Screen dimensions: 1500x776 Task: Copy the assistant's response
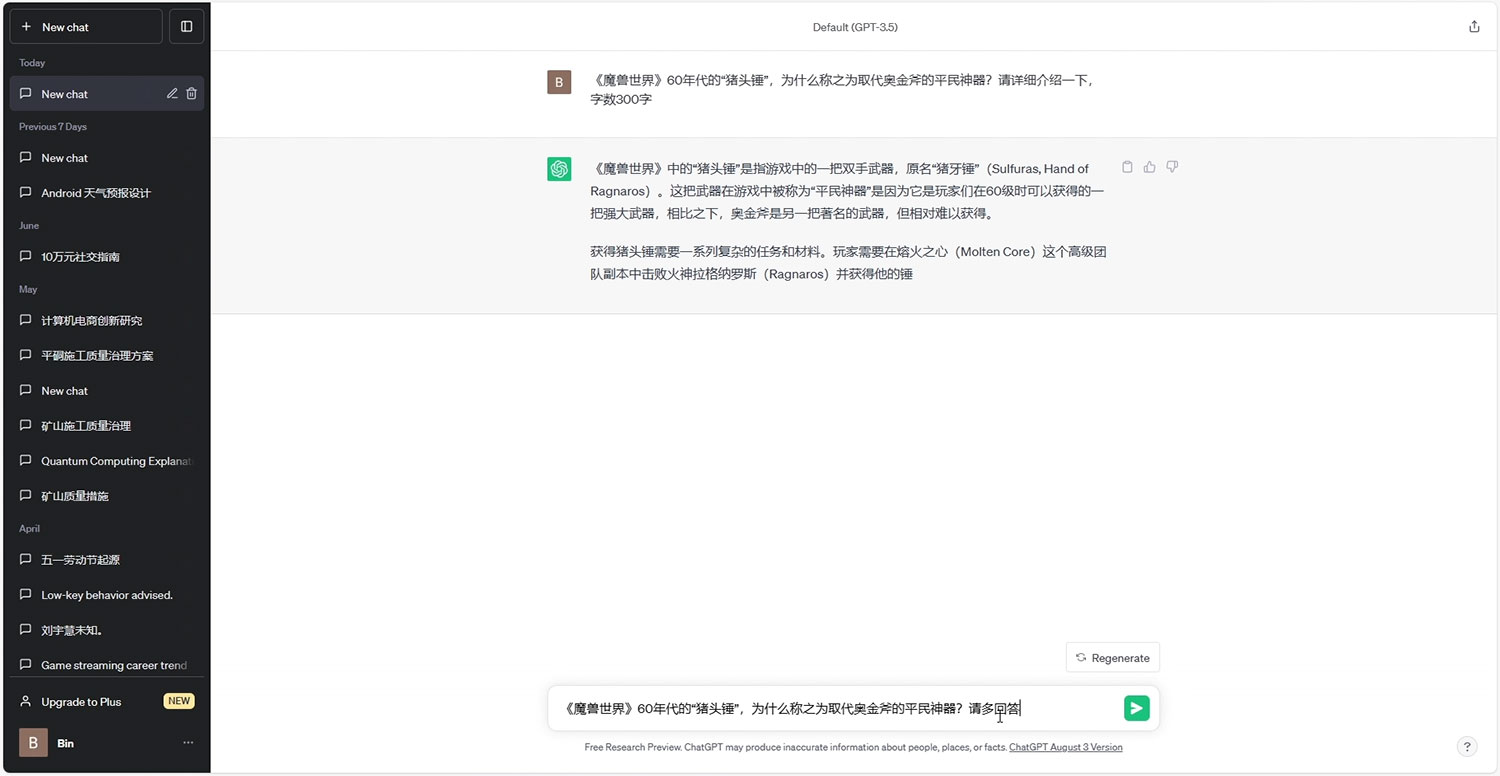[1127, 166]
